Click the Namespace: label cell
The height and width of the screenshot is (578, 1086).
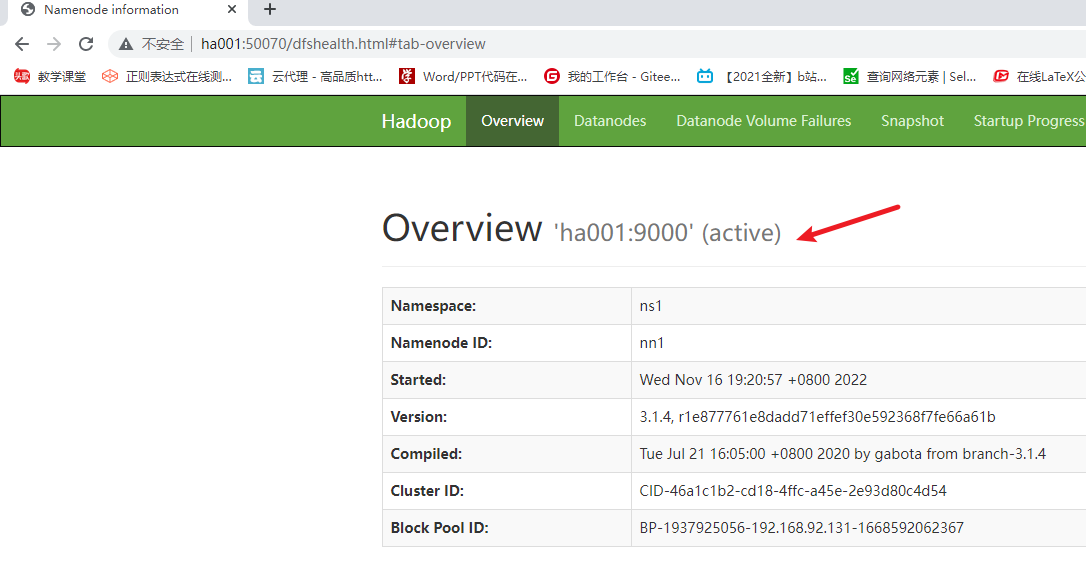click(x=507, y=306)
